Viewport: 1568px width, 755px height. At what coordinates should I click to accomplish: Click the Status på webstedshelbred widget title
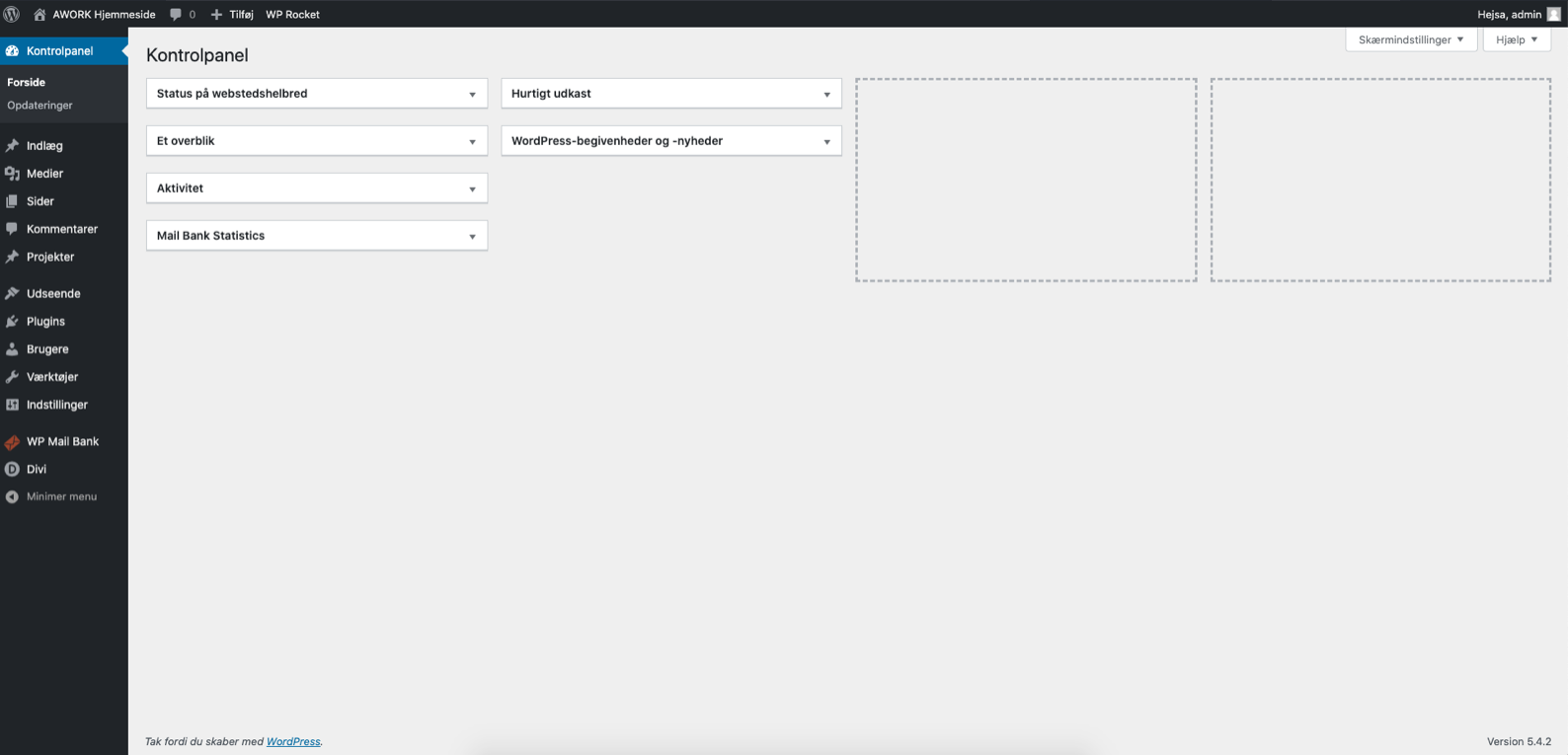coord(232,93)
